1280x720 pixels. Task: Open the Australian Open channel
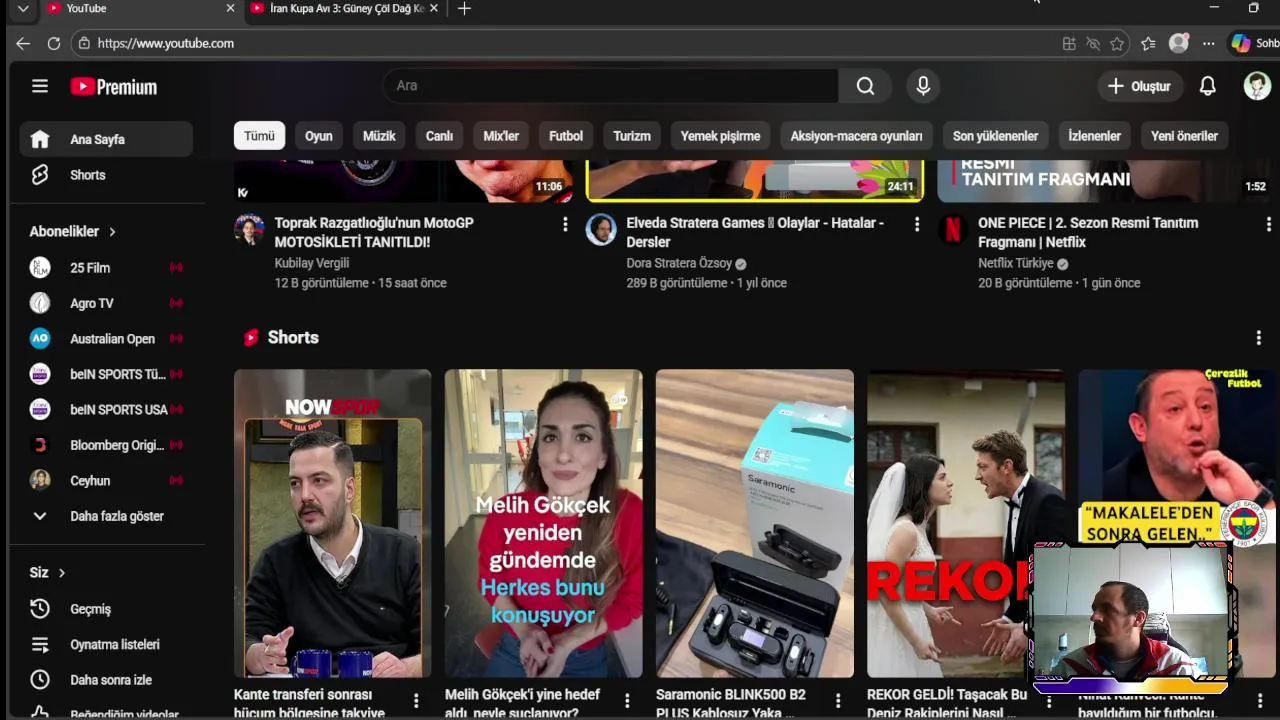coord(106,339)
